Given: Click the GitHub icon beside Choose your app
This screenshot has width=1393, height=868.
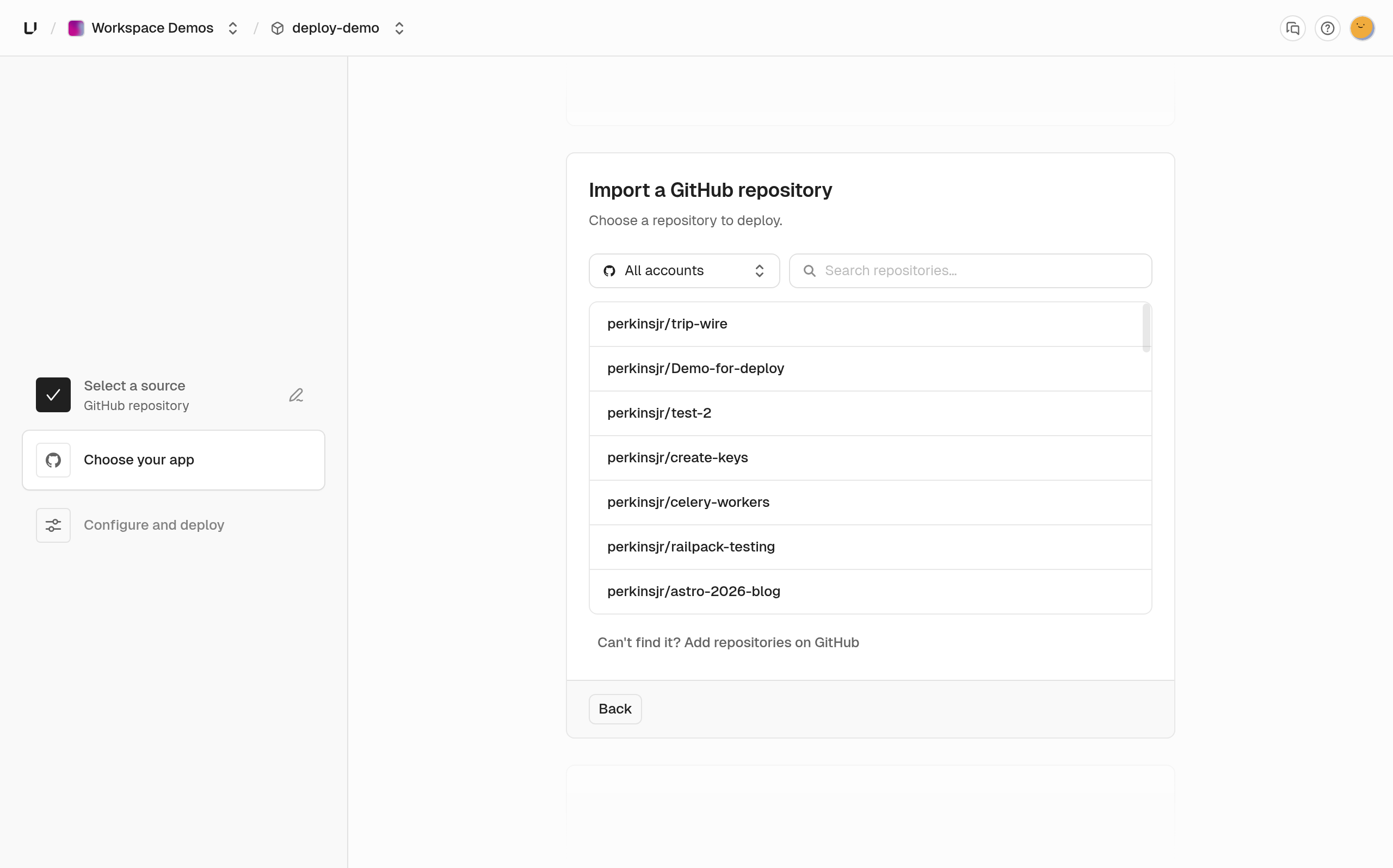Looking at the screenshot, I should coord(53,460).
